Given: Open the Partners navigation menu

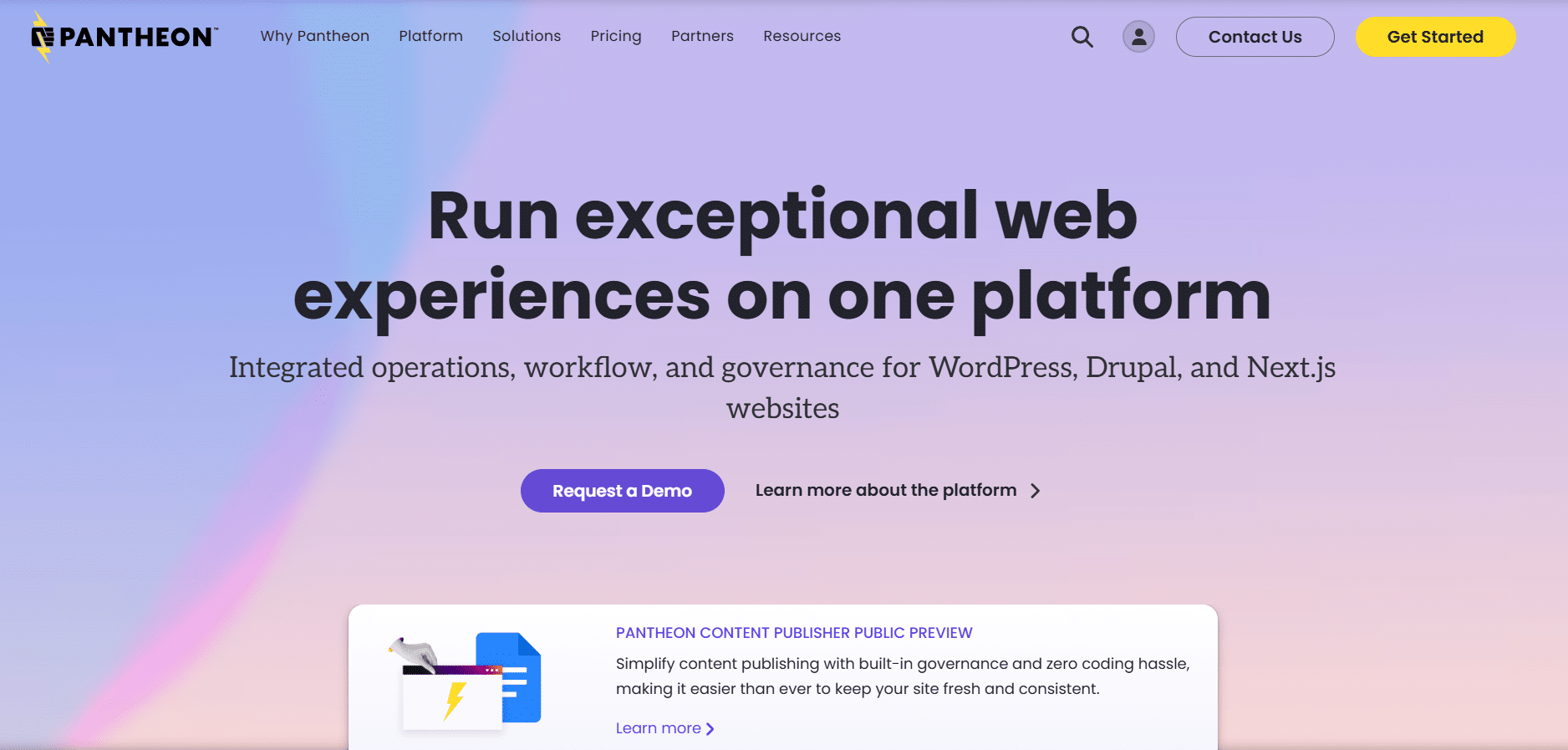Looking at the screenshot, I should pyautogui.click(x=702, y=36).
